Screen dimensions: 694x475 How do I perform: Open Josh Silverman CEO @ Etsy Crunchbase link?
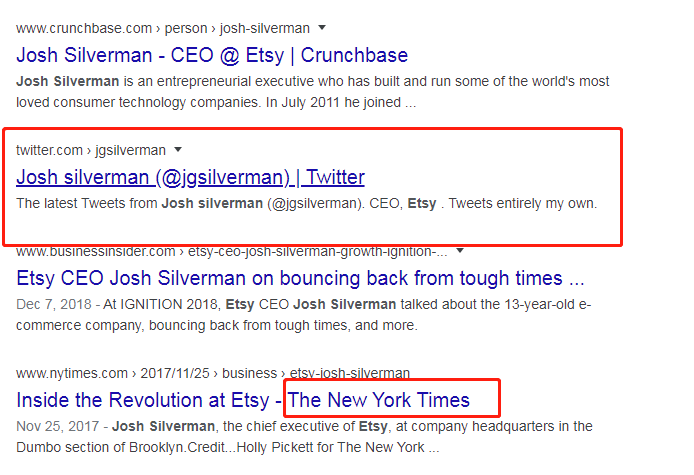pyautogui.click(x=212, y=56)
